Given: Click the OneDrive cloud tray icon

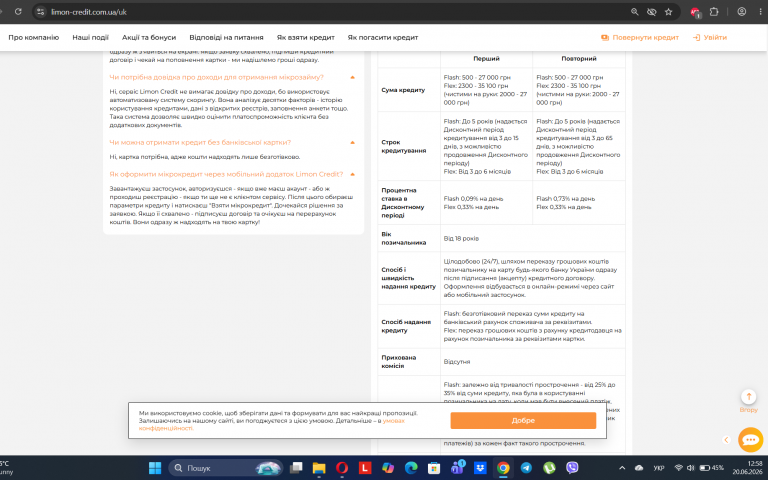Looking at the screenshot, I should tap(639, 468).
